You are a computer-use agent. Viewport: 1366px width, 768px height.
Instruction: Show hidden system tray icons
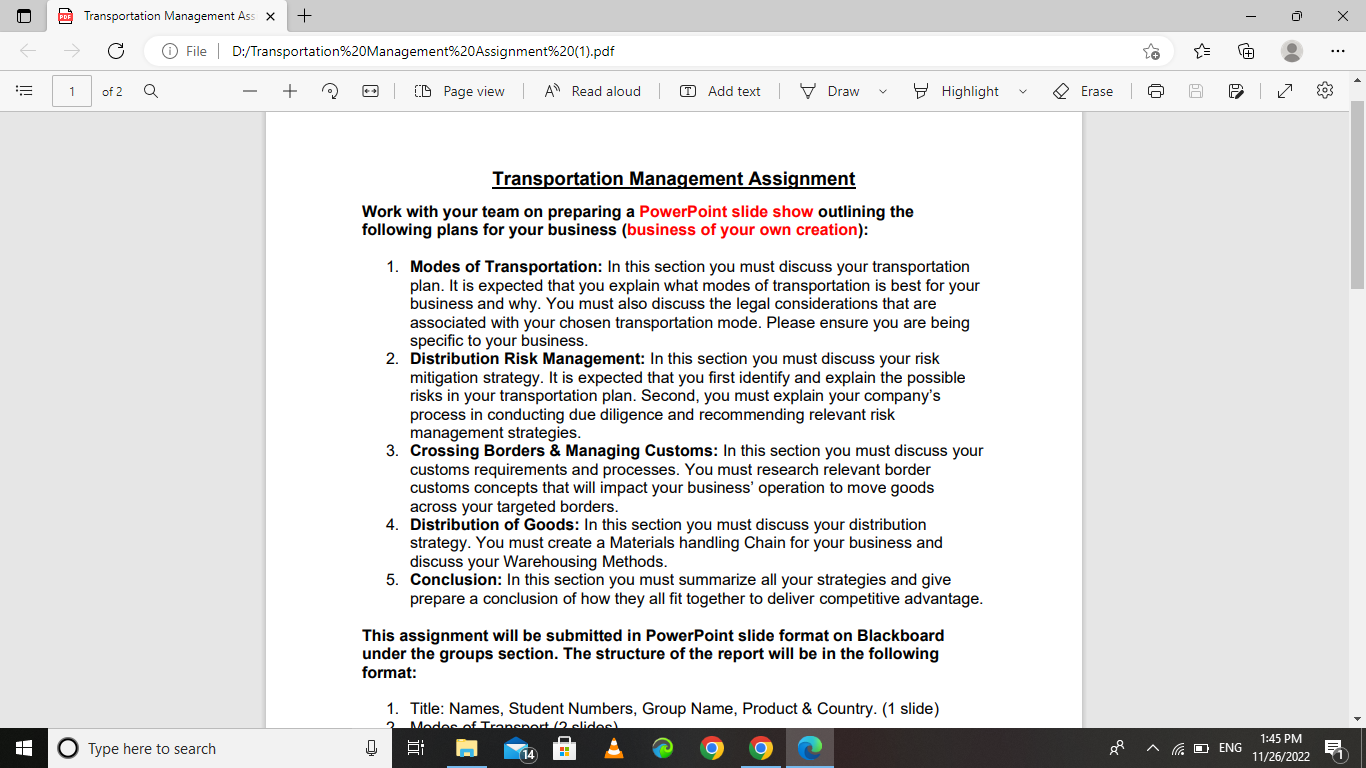[1151, 748]
